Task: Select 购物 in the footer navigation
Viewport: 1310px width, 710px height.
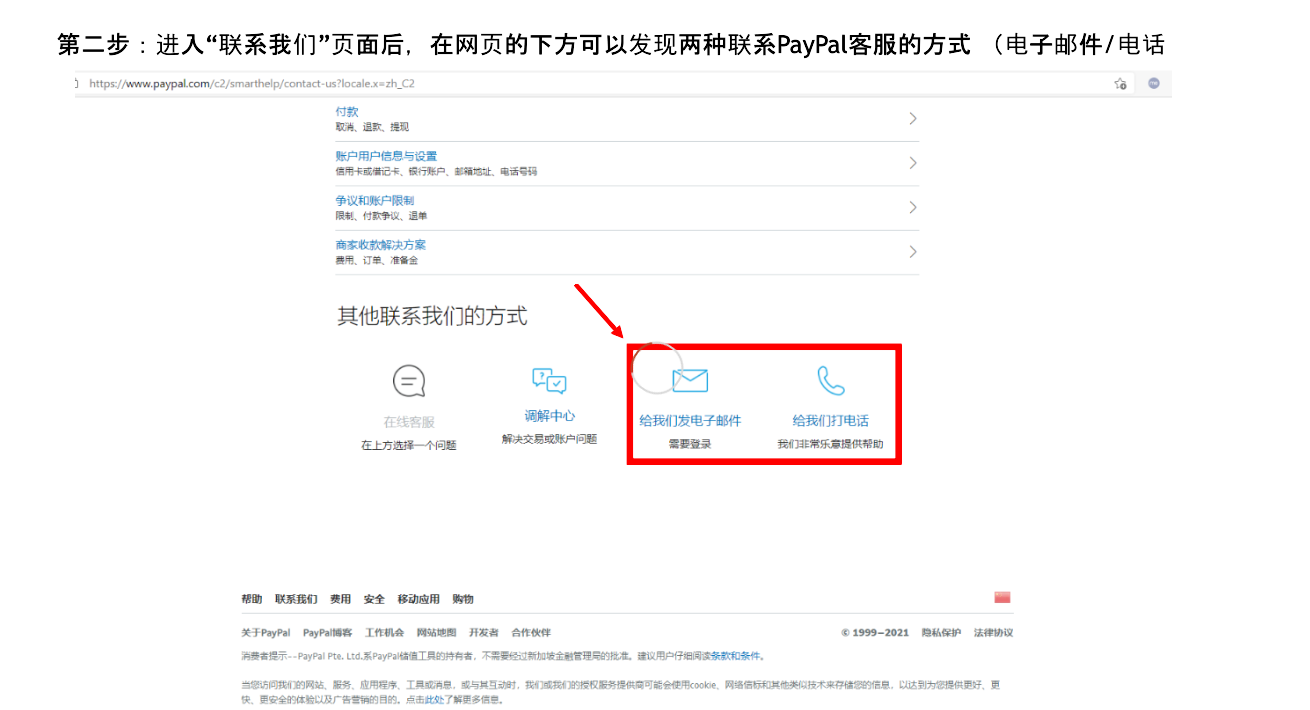Action: [463, 598]
